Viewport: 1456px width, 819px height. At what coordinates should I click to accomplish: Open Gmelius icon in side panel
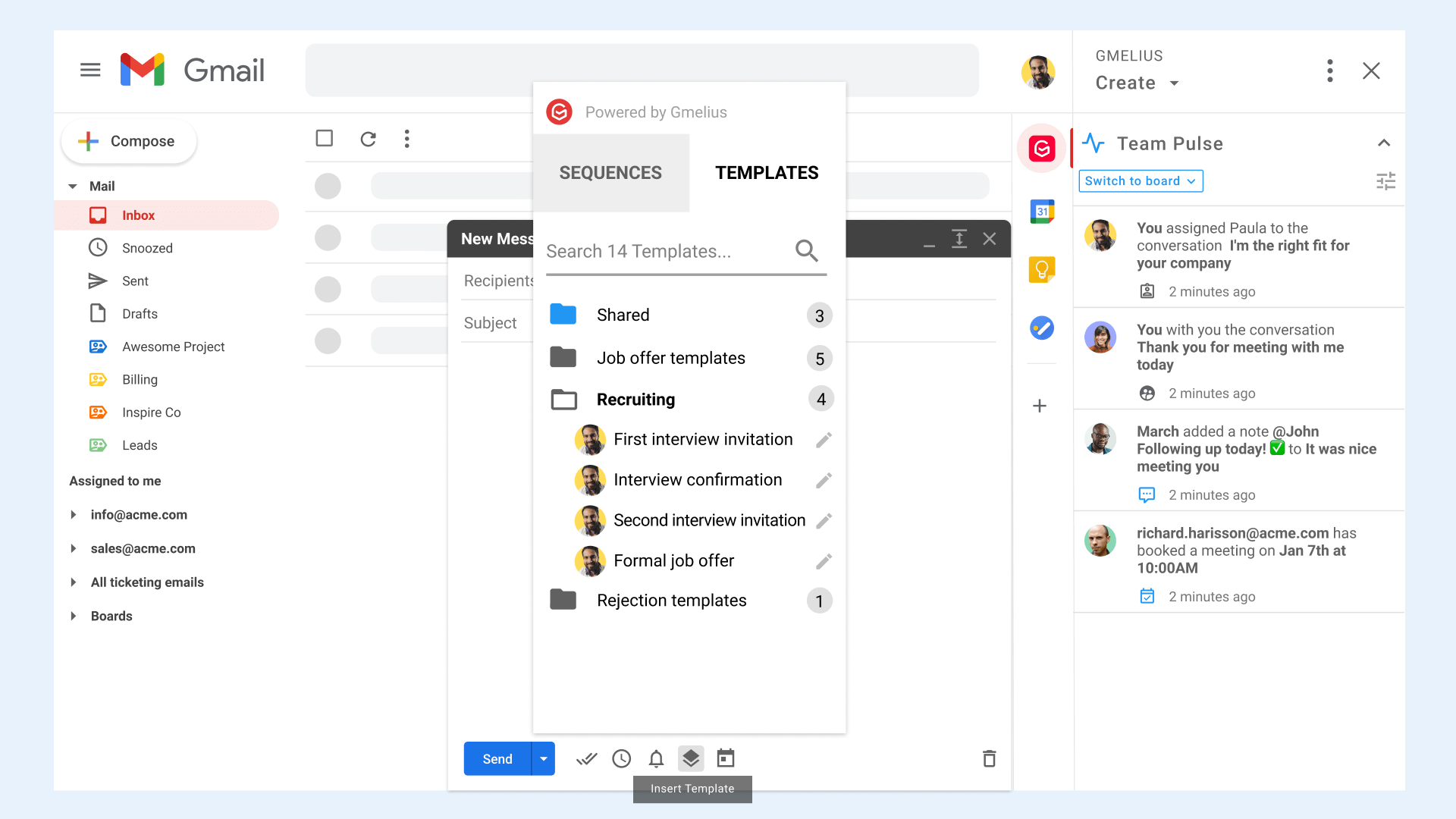click(x=1042, y=149)
